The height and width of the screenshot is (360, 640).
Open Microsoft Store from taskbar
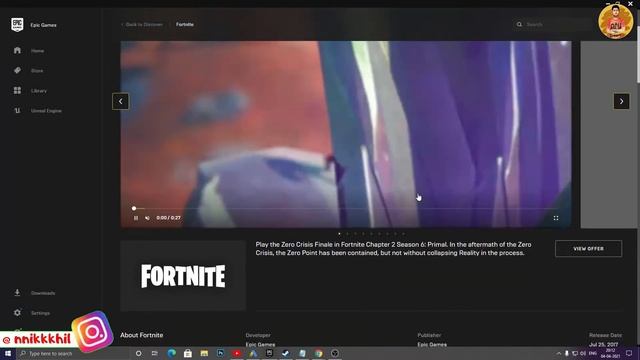pyautogui.click(x=188, y=353)
